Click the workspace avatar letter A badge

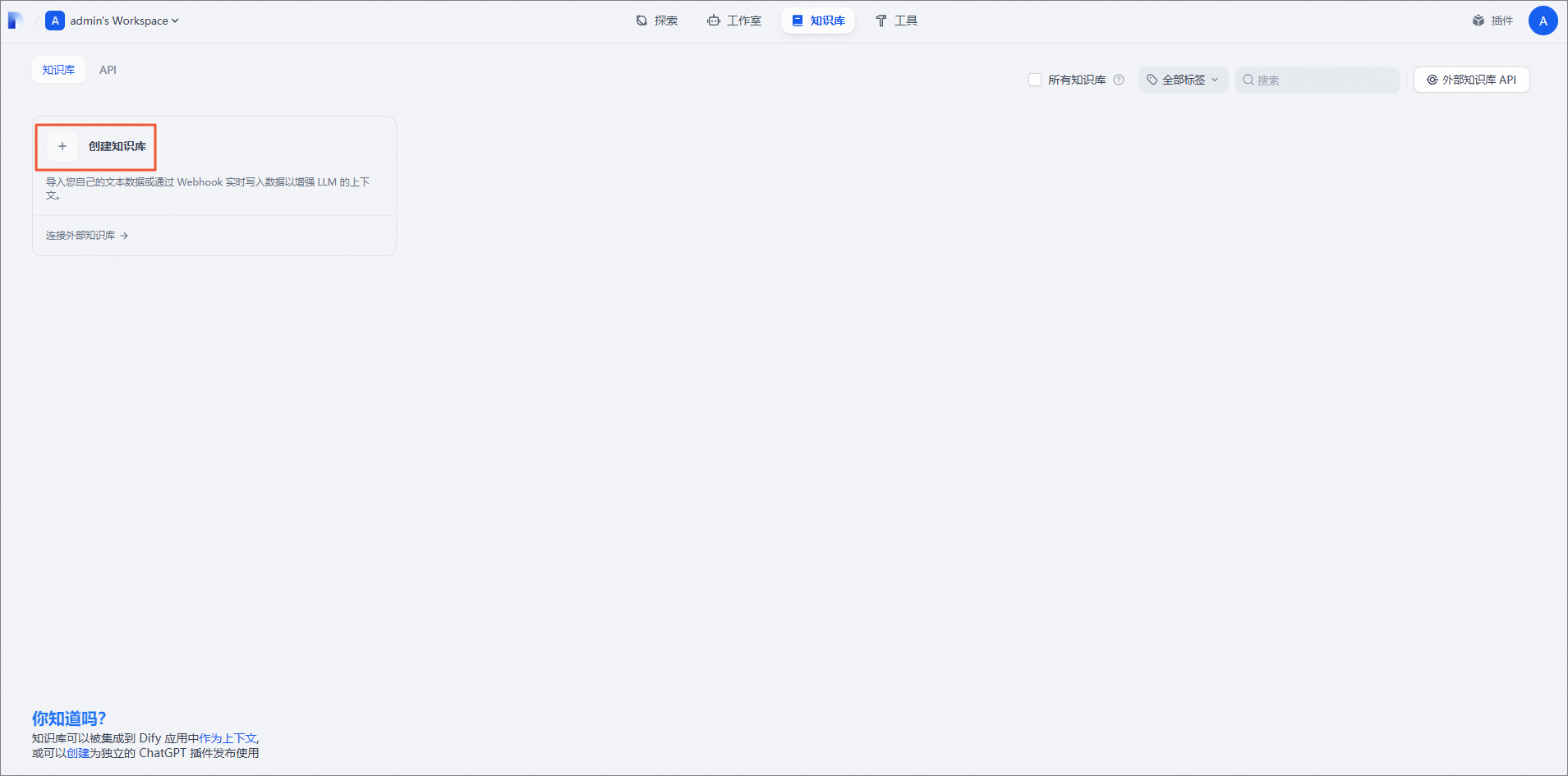(55, 21)
